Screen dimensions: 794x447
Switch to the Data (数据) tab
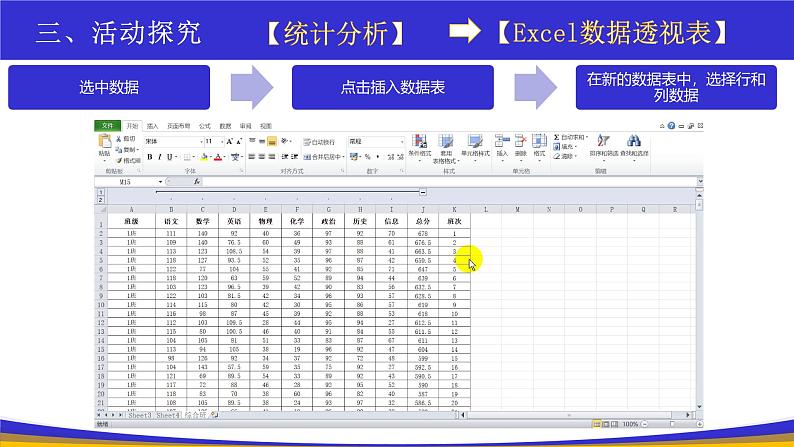[225, 126]
